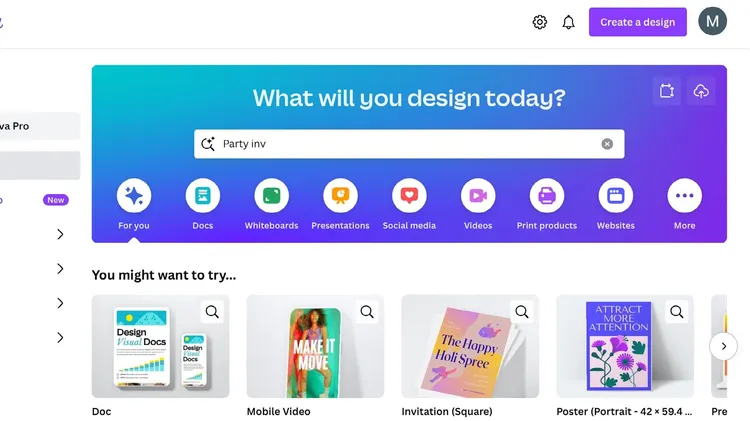
Task: Select the Docs category icon
Action: (203, 195)
